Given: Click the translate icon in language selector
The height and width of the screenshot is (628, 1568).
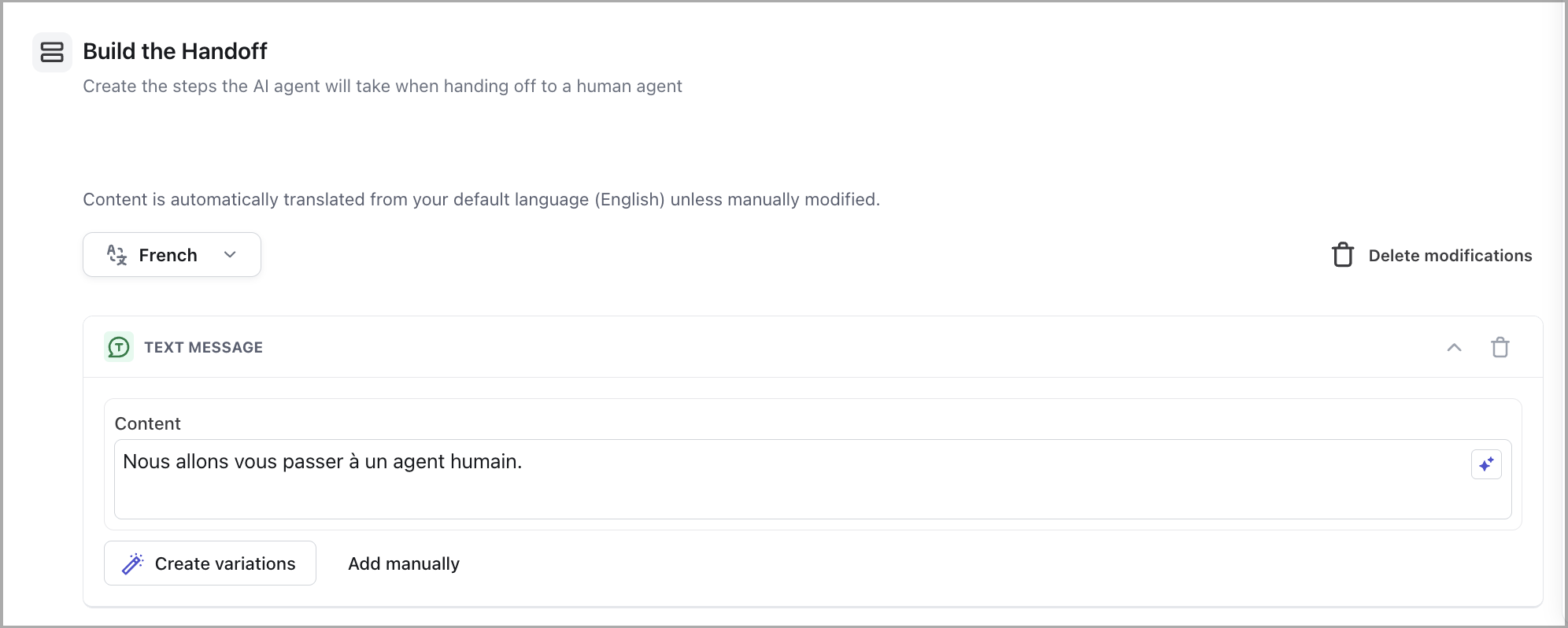Looking at the screenshot, I should pos(117,255).
